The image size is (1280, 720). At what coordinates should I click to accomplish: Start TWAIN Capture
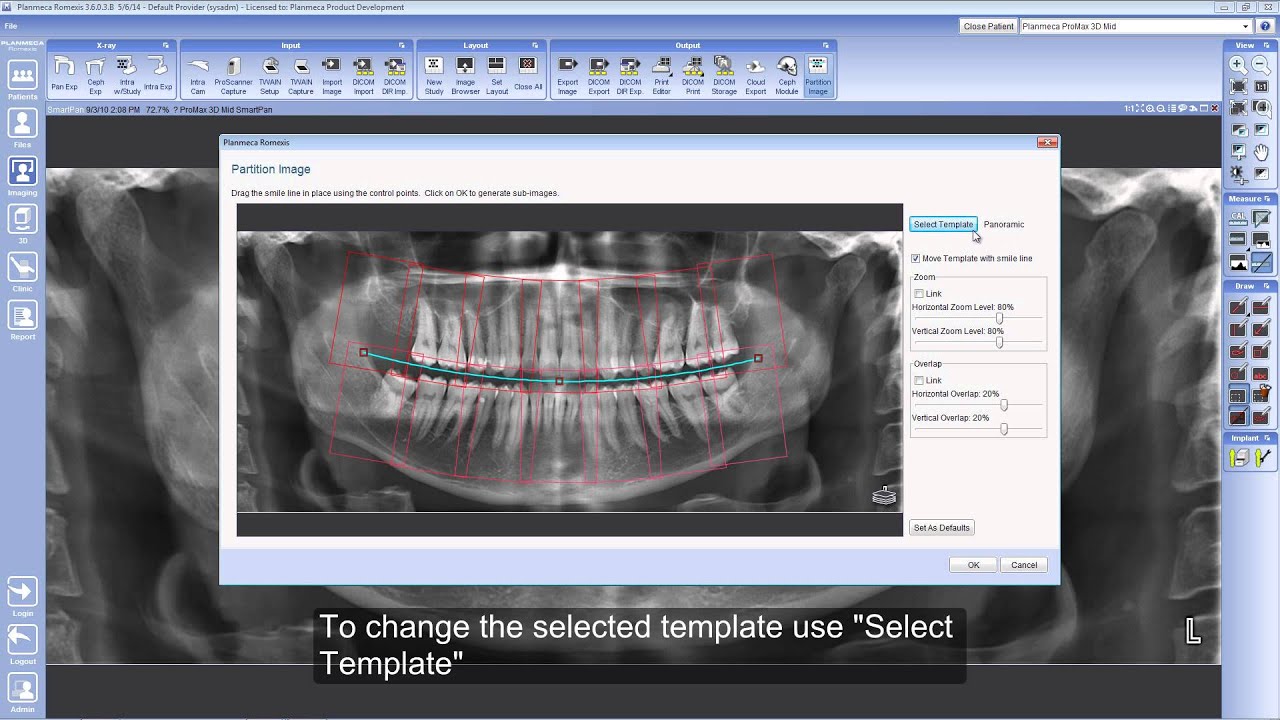click(301, 75)
